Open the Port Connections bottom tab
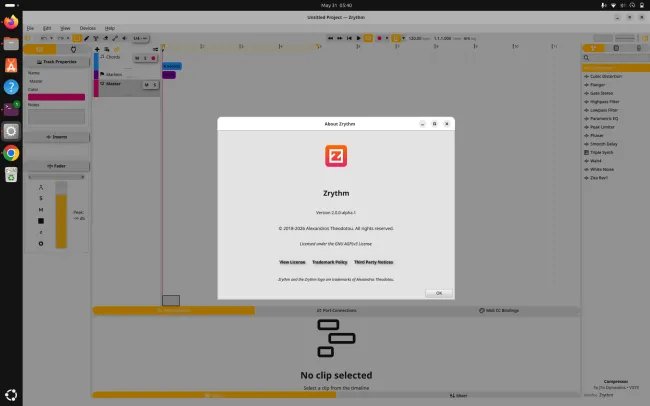 336,310
